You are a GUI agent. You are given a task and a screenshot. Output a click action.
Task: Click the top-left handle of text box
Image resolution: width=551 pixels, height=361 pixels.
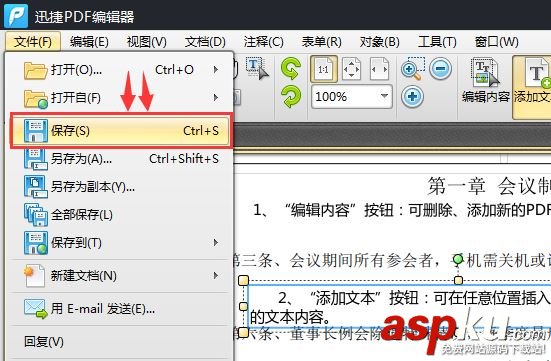(244, 280)
